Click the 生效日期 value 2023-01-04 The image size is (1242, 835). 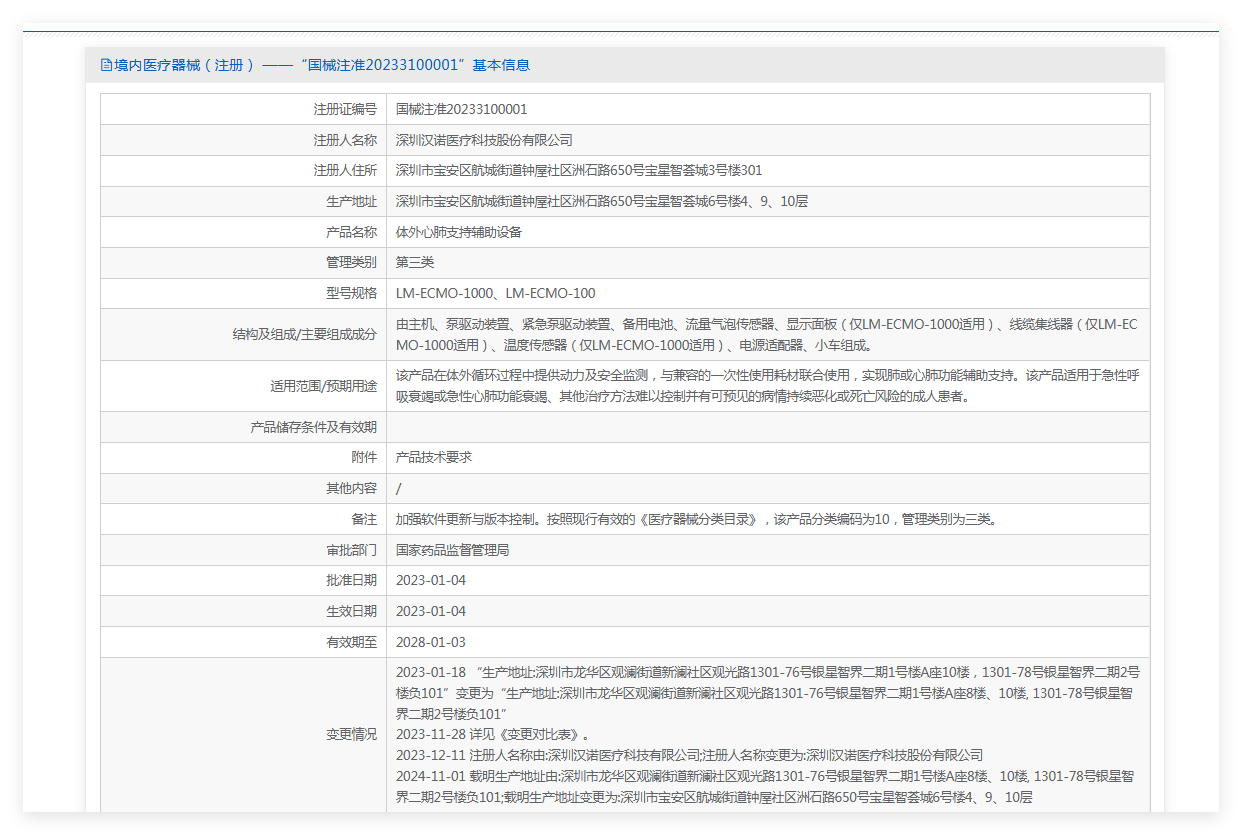click(431, 611)
